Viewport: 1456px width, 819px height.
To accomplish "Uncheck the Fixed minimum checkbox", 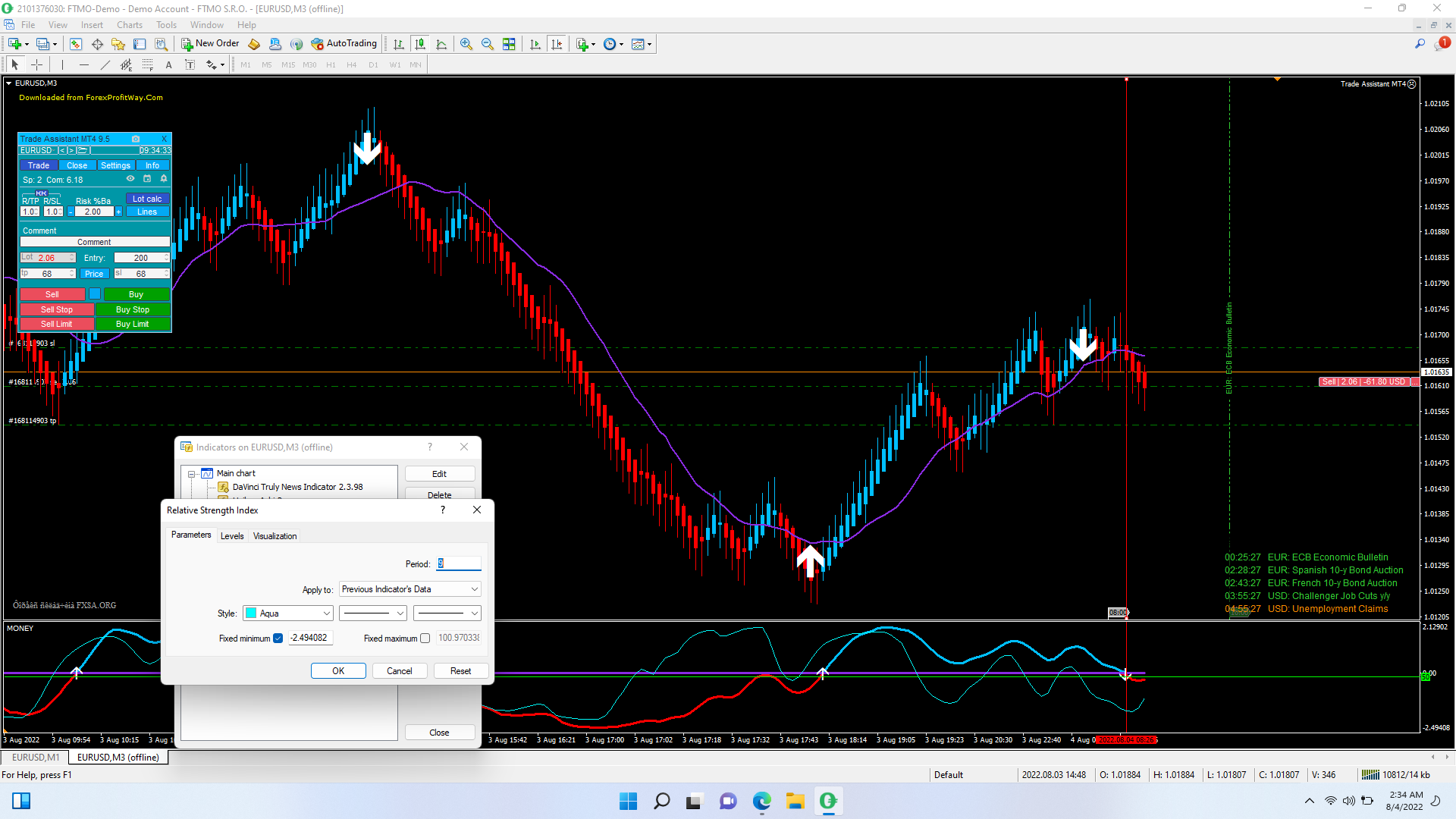I will click(278, 639).
